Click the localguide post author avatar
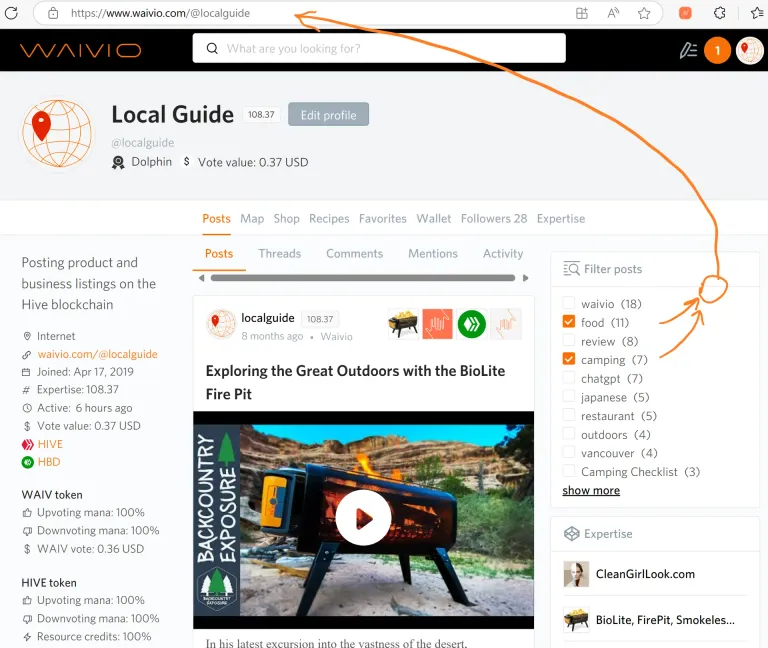Image resolution: width=768 pixels, height=648 pixels. [221, 324]
